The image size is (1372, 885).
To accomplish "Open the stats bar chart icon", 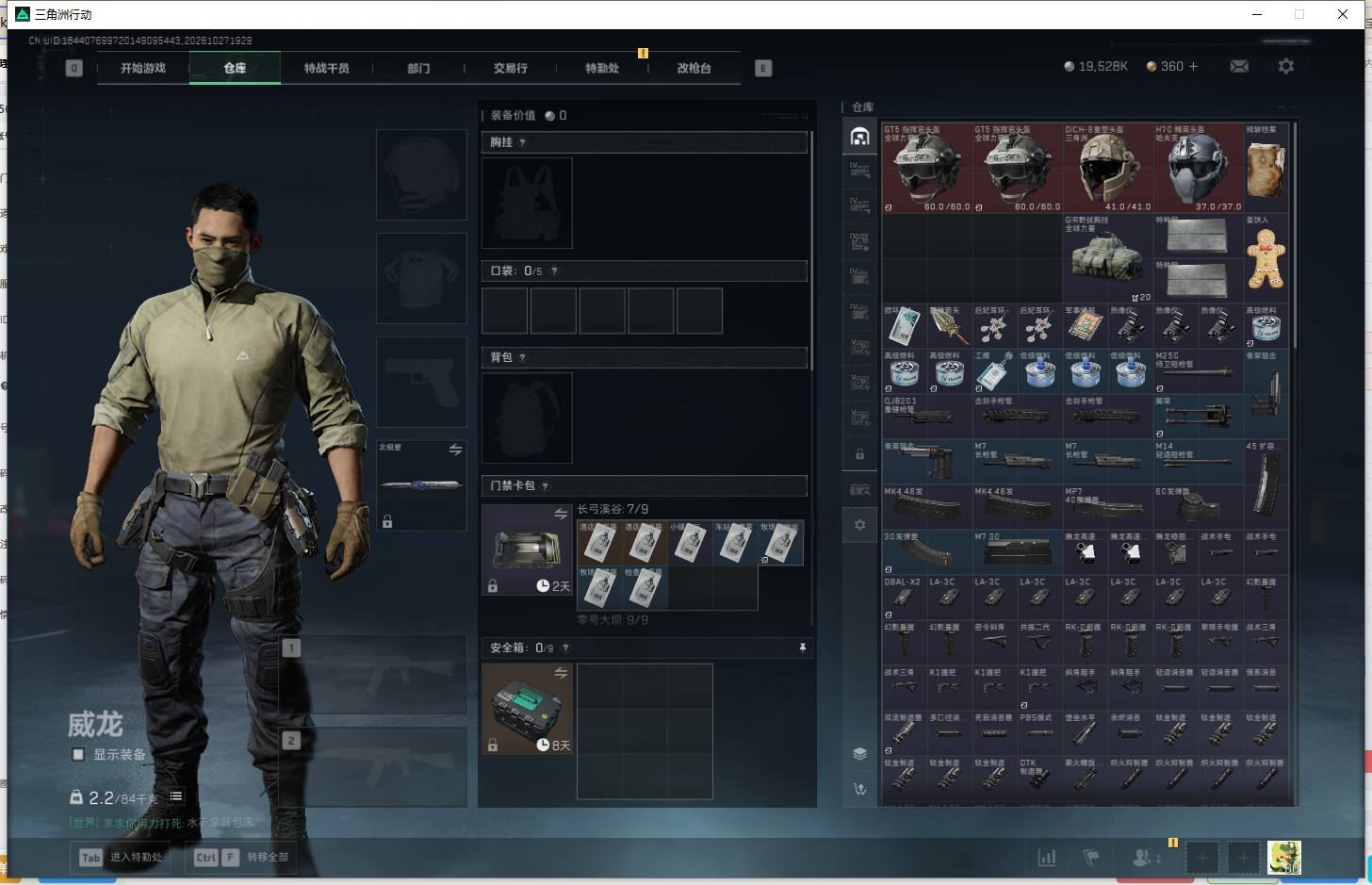I will point(1046,857).
